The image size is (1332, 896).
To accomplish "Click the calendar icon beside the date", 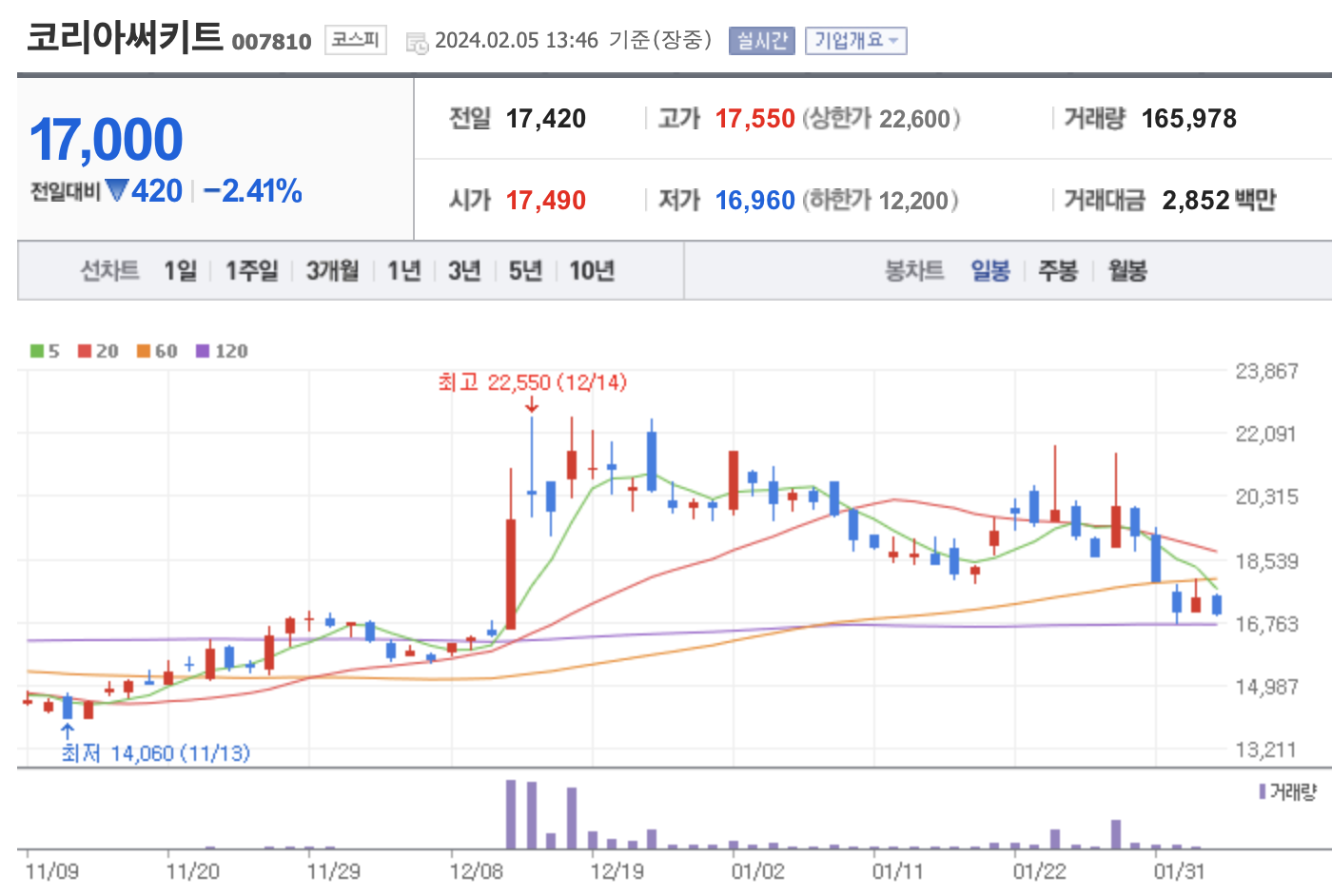I will (x=417, y=42).
